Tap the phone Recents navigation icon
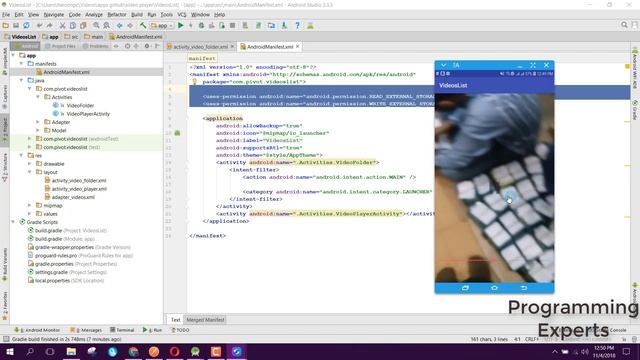 pos(465,288)
